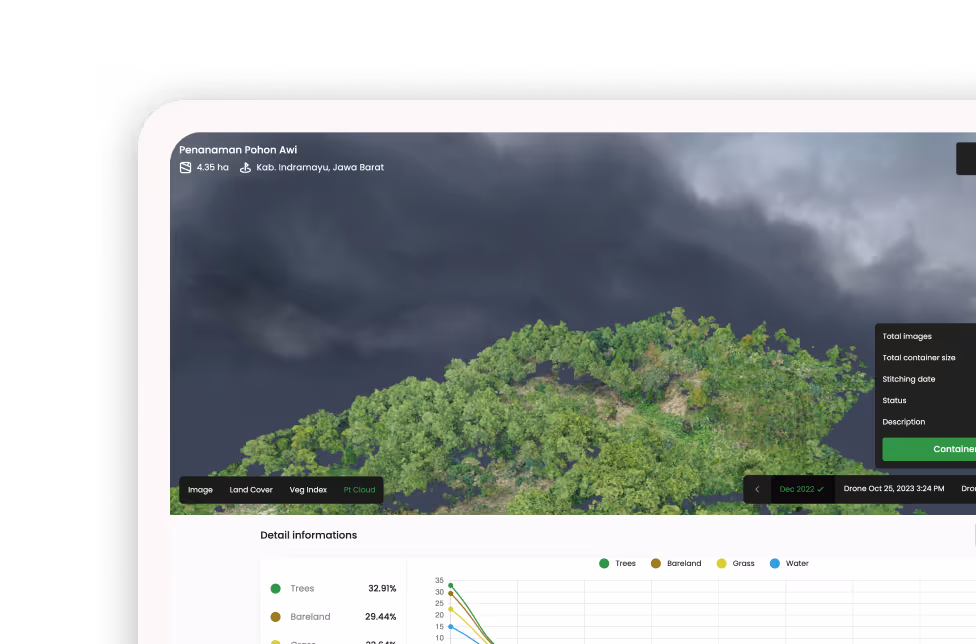The height and width of the screenshot is (644, 976).
Task: Click the Bareland row label in list
Action: (x=310, y=617)
